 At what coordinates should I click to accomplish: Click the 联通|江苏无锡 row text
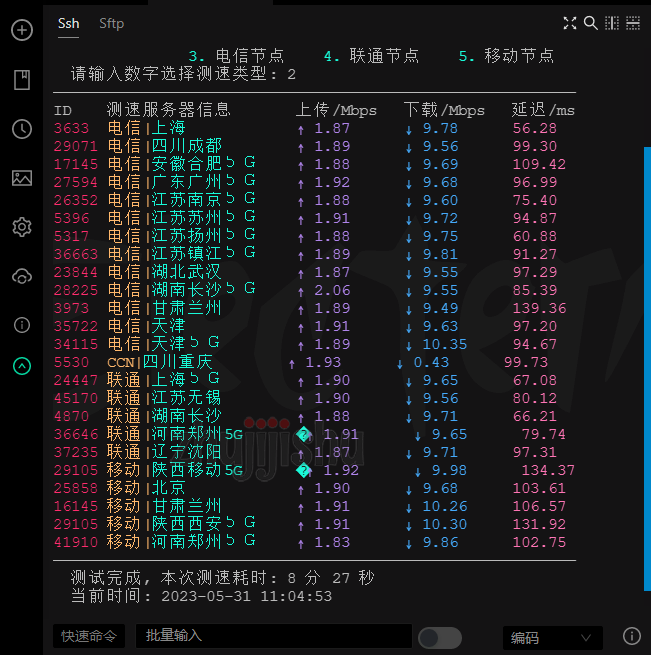(164, 398)
